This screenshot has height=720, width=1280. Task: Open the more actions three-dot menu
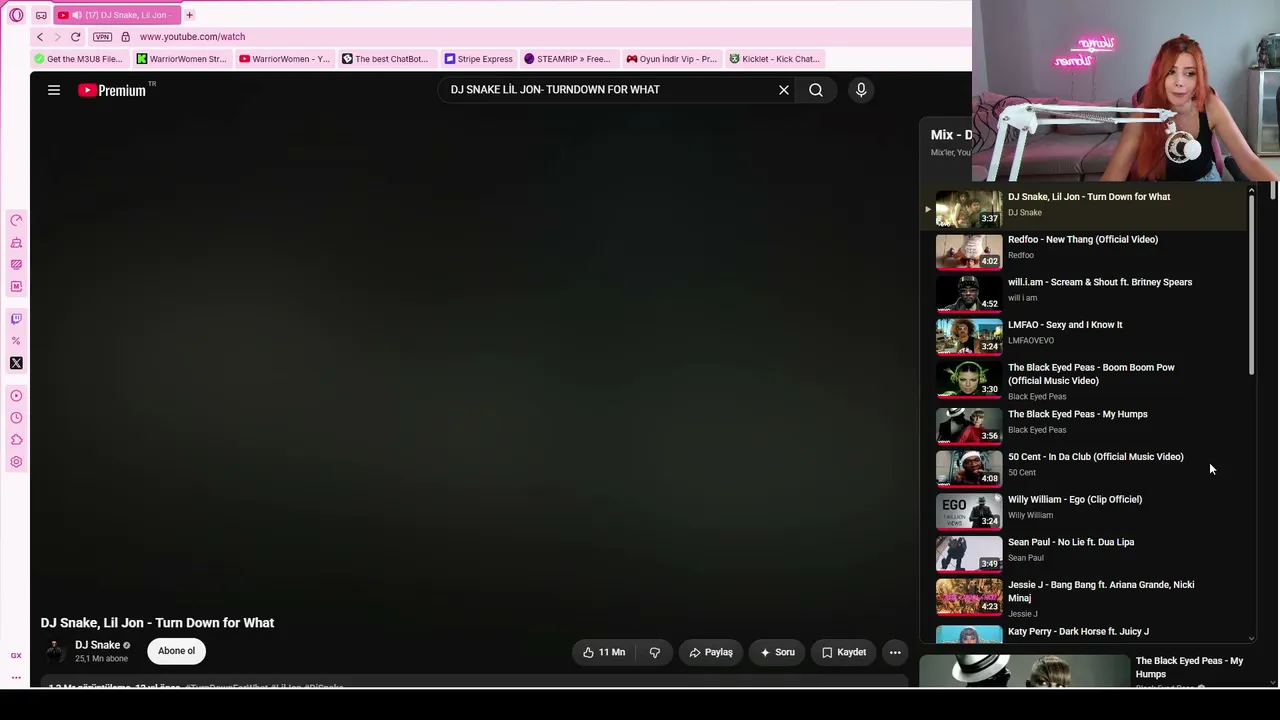[895, 652]
